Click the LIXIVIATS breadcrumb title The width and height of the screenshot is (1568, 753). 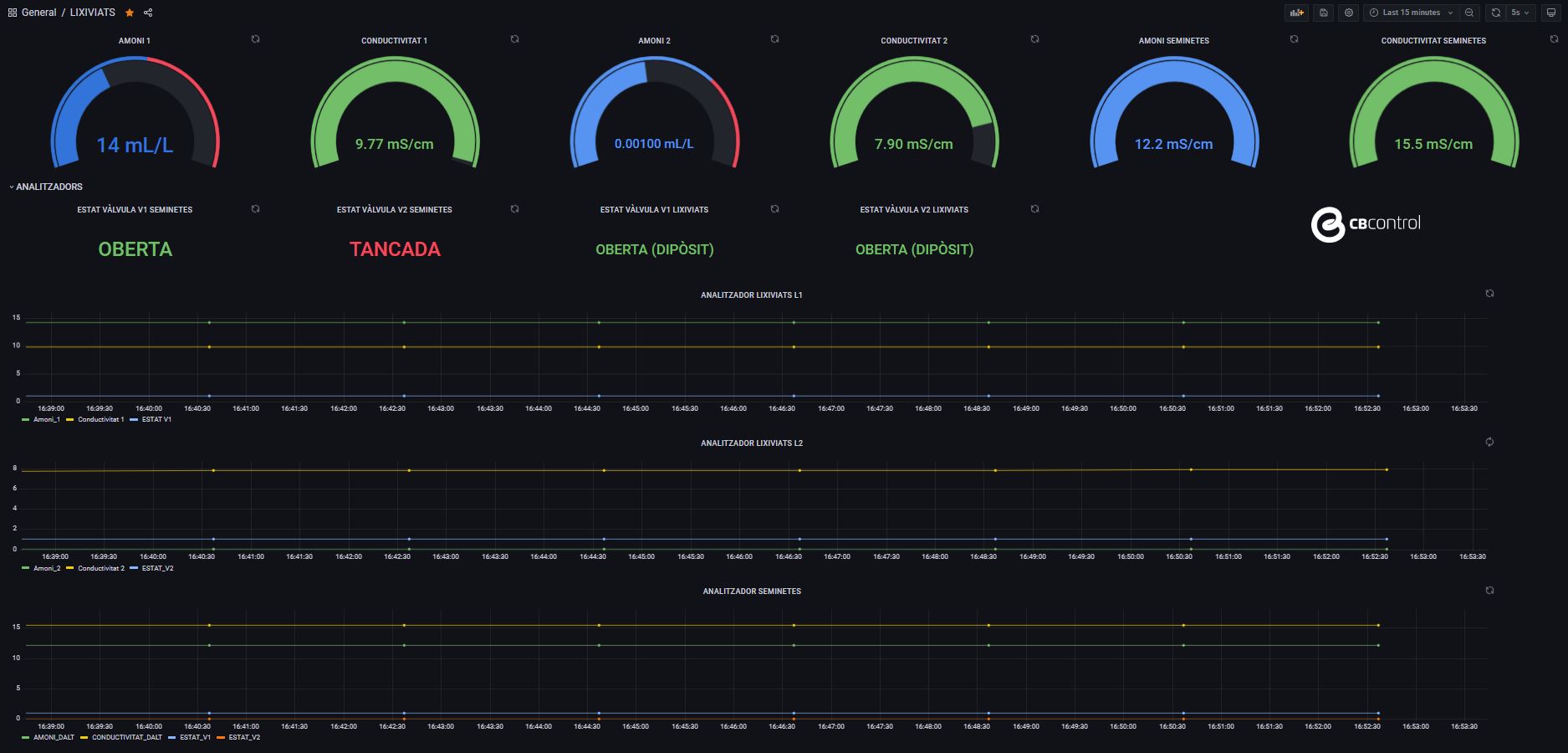(x=92, y=13)
